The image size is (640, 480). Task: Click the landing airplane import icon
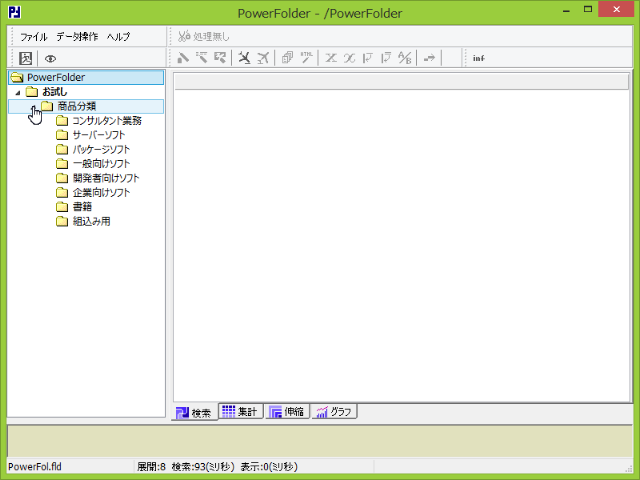[x=244, y=58]
